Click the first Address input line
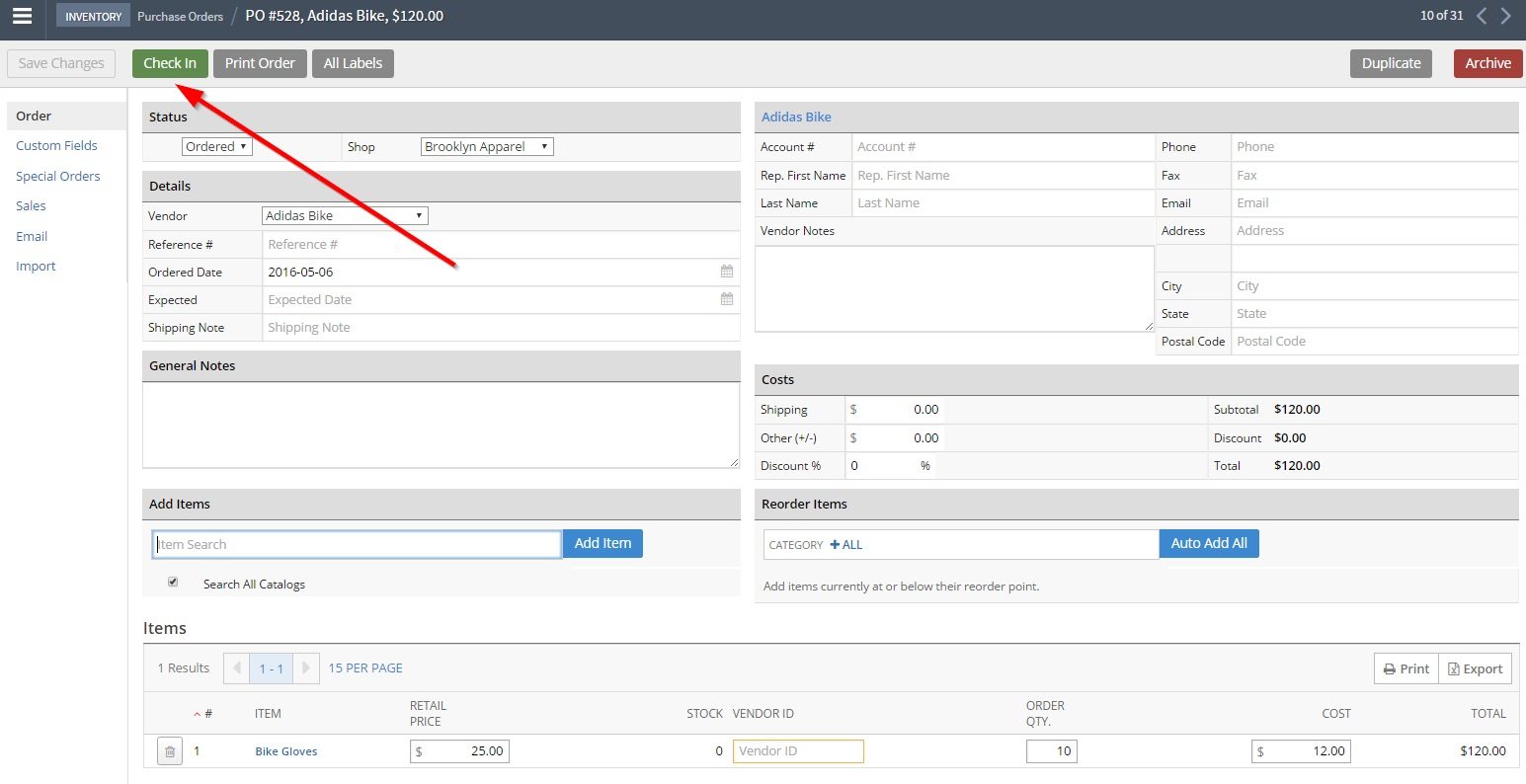 click(1375, 230)
